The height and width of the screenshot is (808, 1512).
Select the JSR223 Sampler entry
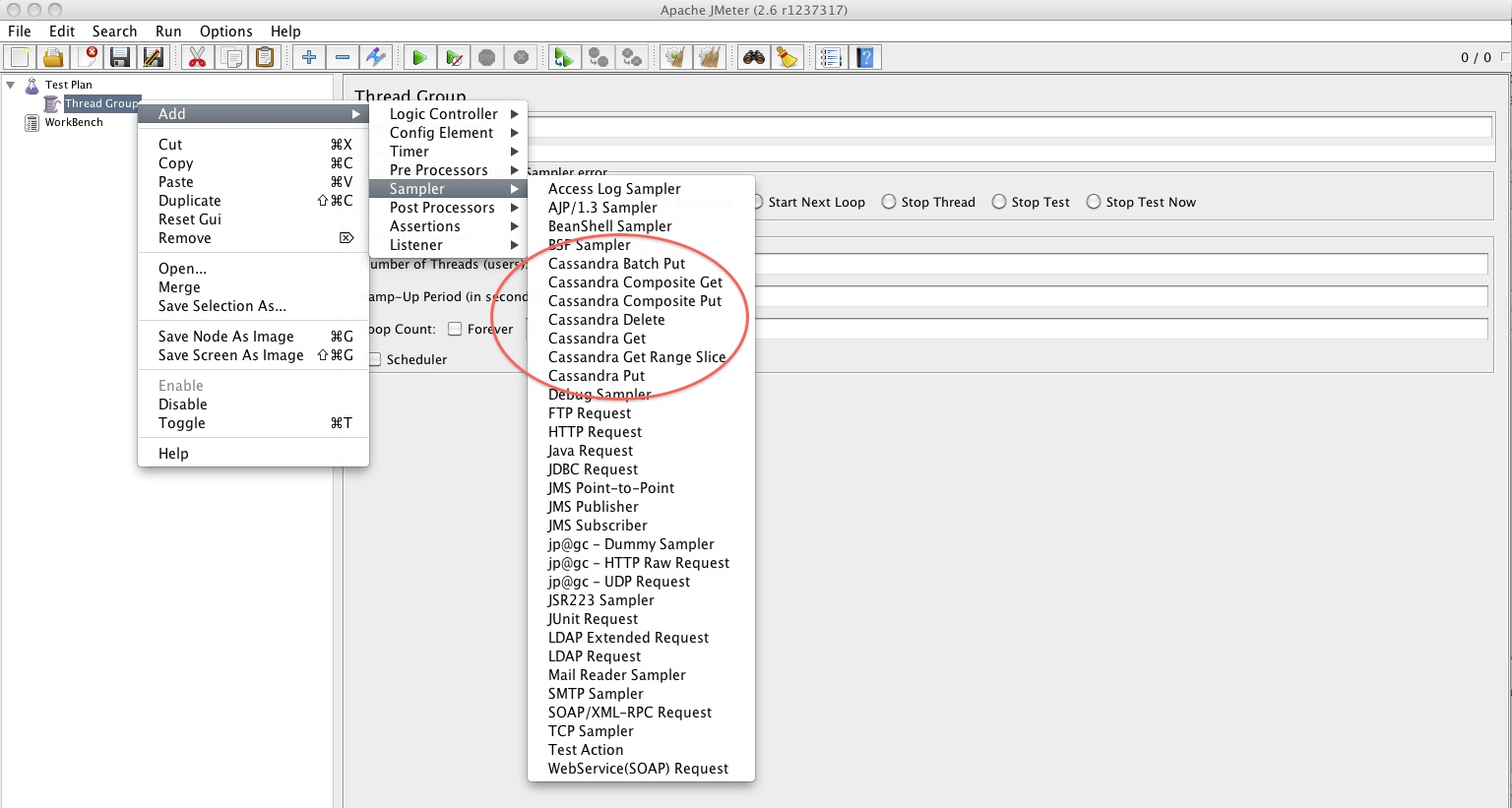(641, 600)
